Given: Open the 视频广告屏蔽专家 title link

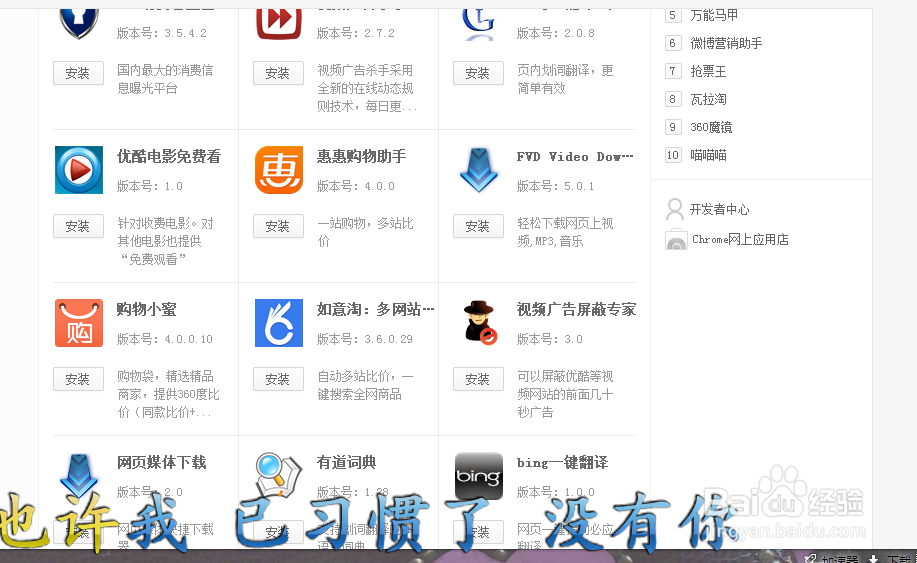Looking at the screenshot, I should coord(577,310).
